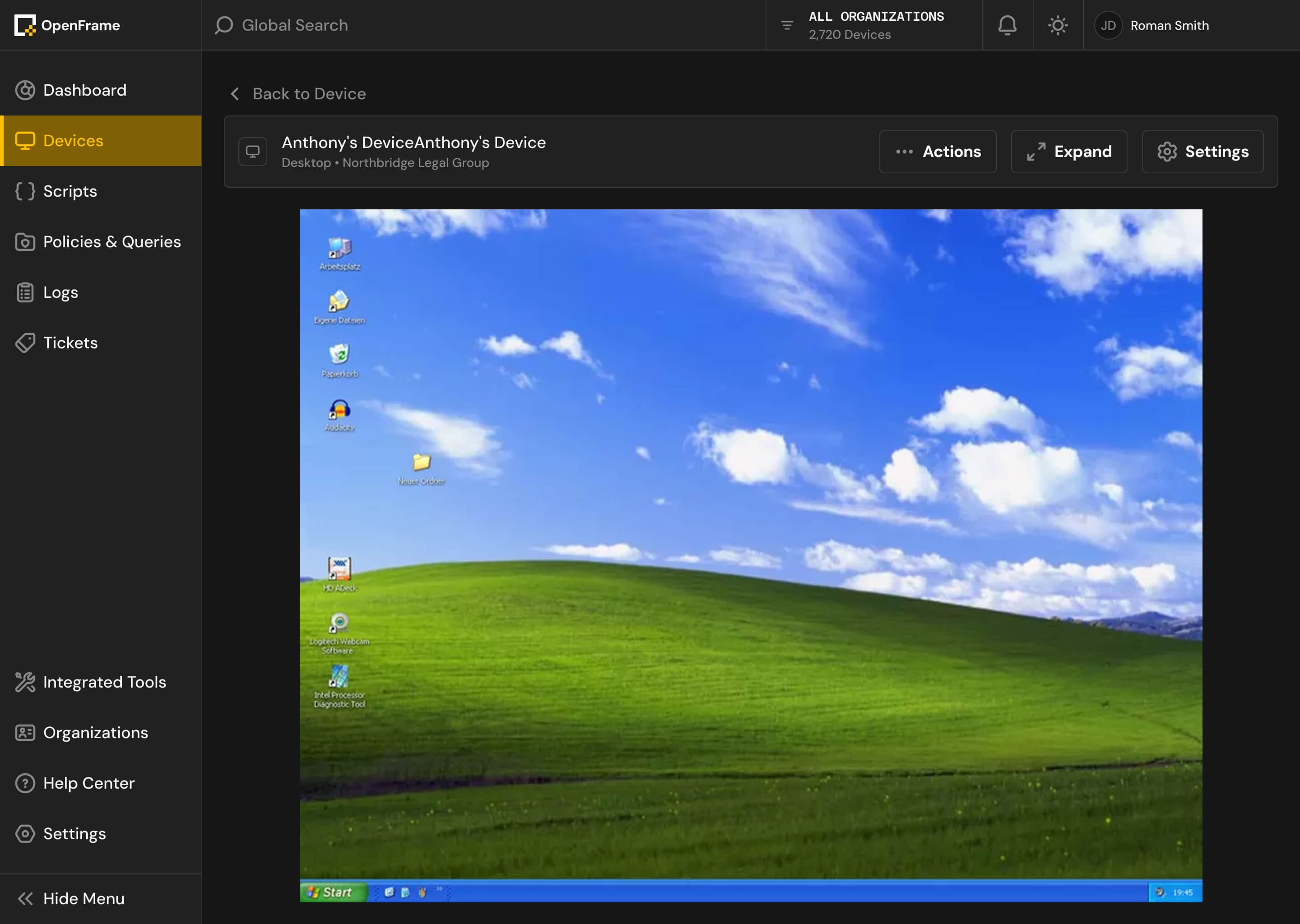Open Integrated Tools page
The width and height of the screenshot is (1300, 924).
pyautogui.click(x=101, y=682)
